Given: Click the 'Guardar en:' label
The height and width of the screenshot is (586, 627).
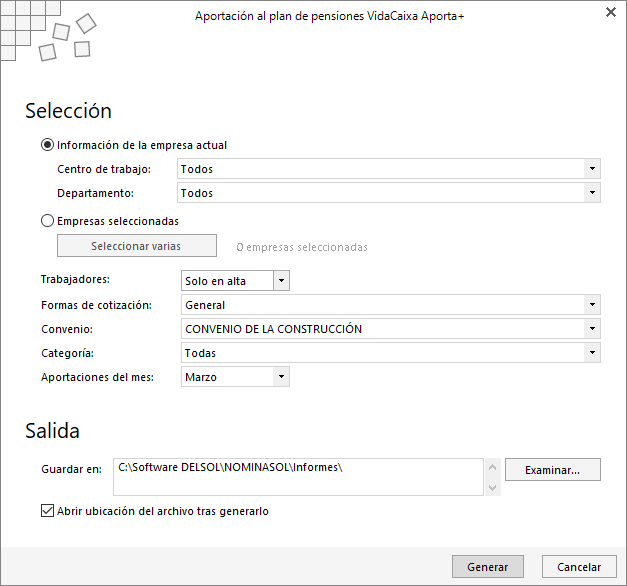Looking at the screenshot, I should point(72,469).
